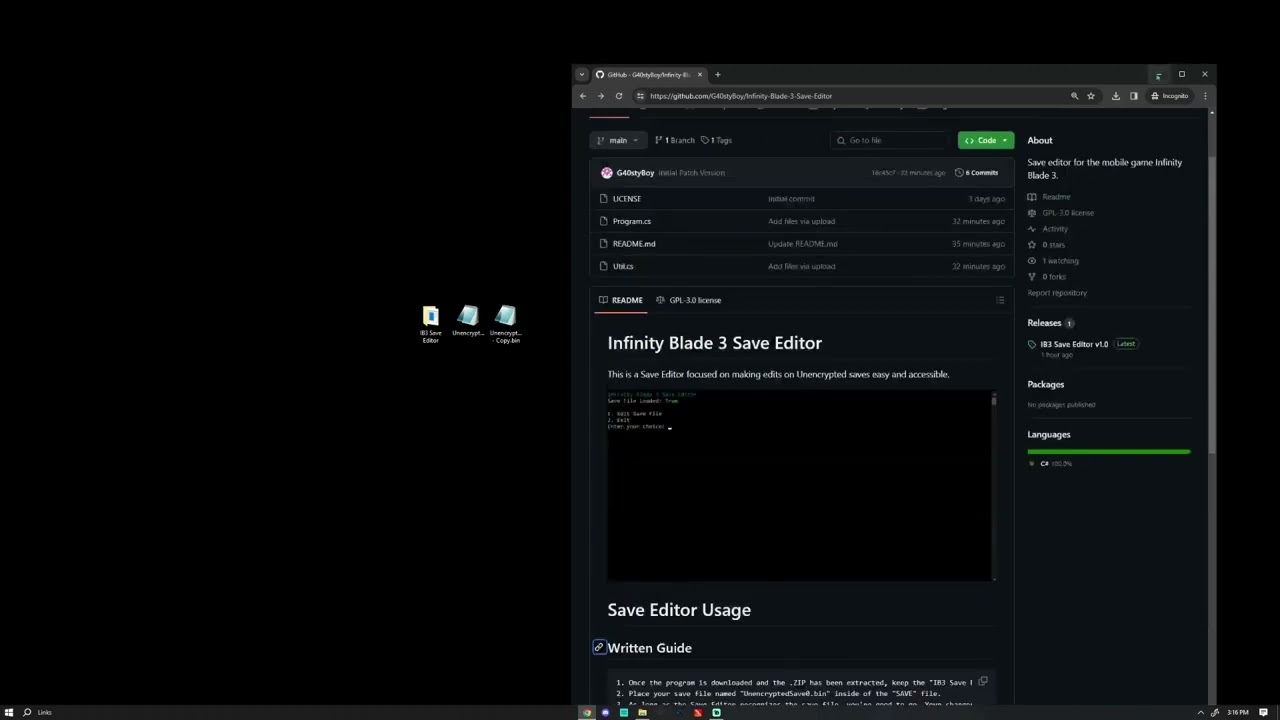Open Initial Patch Version commit message
This screenshot has height=720, width=1280.
tap(691, 173)
